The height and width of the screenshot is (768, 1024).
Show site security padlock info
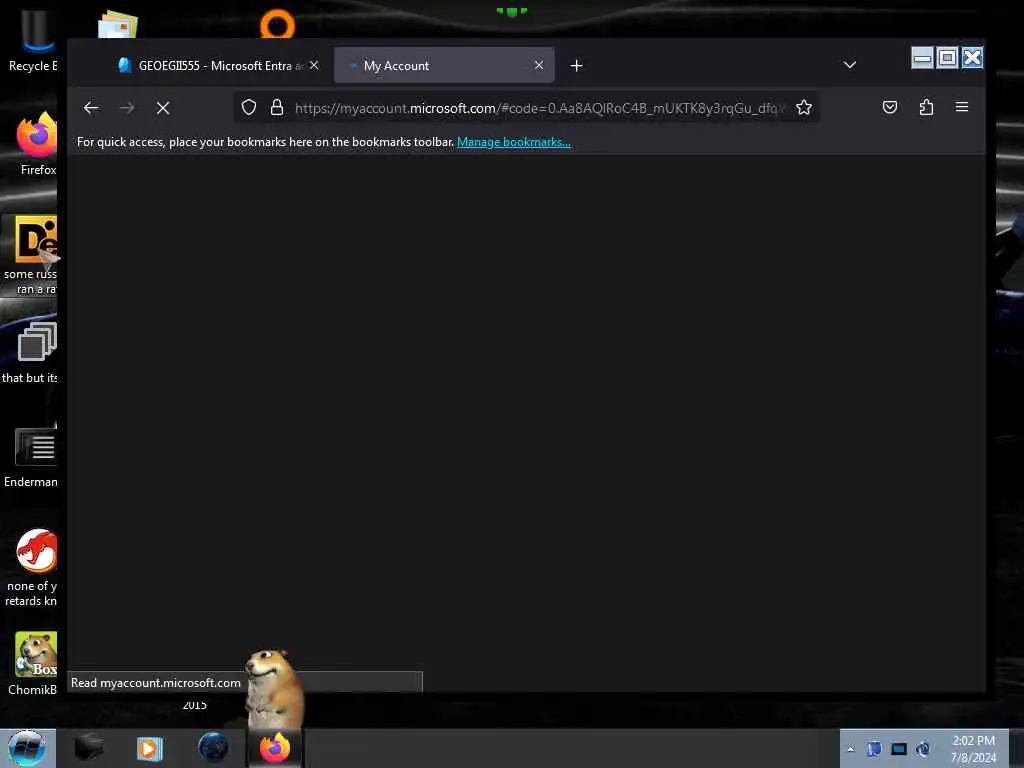click(x=277, y=107)
